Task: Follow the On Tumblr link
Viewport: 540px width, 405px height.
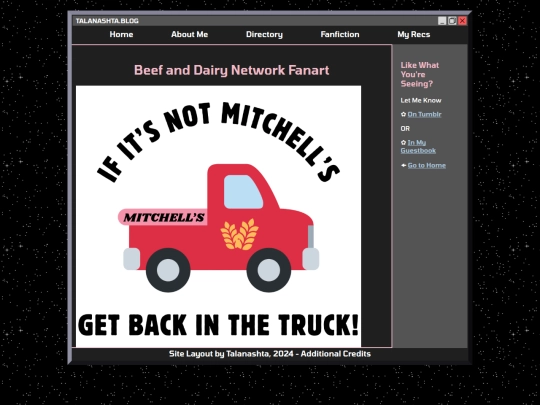Action: 424,114
